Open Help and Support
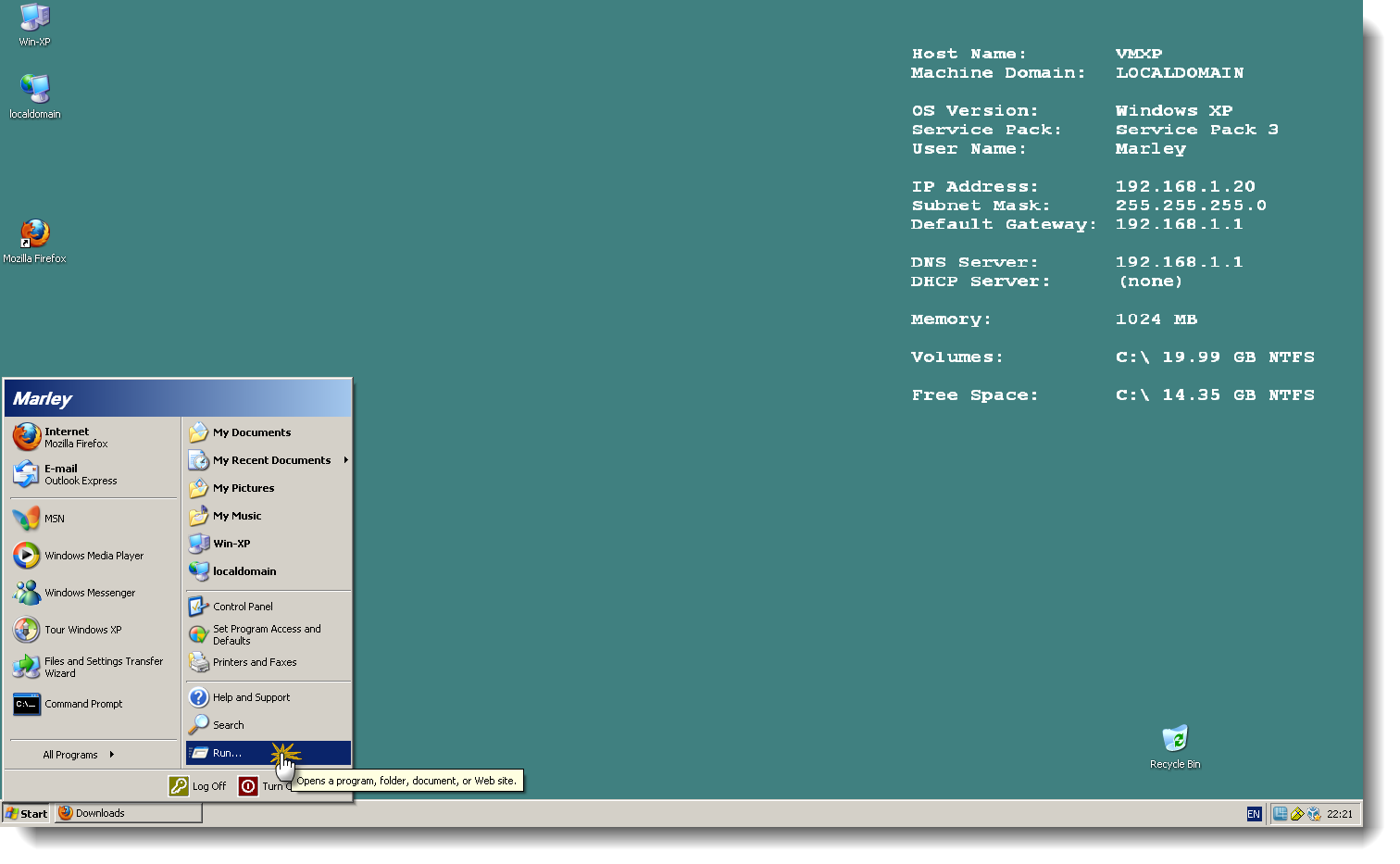1400x864 pixels. (x=250, y=697)
